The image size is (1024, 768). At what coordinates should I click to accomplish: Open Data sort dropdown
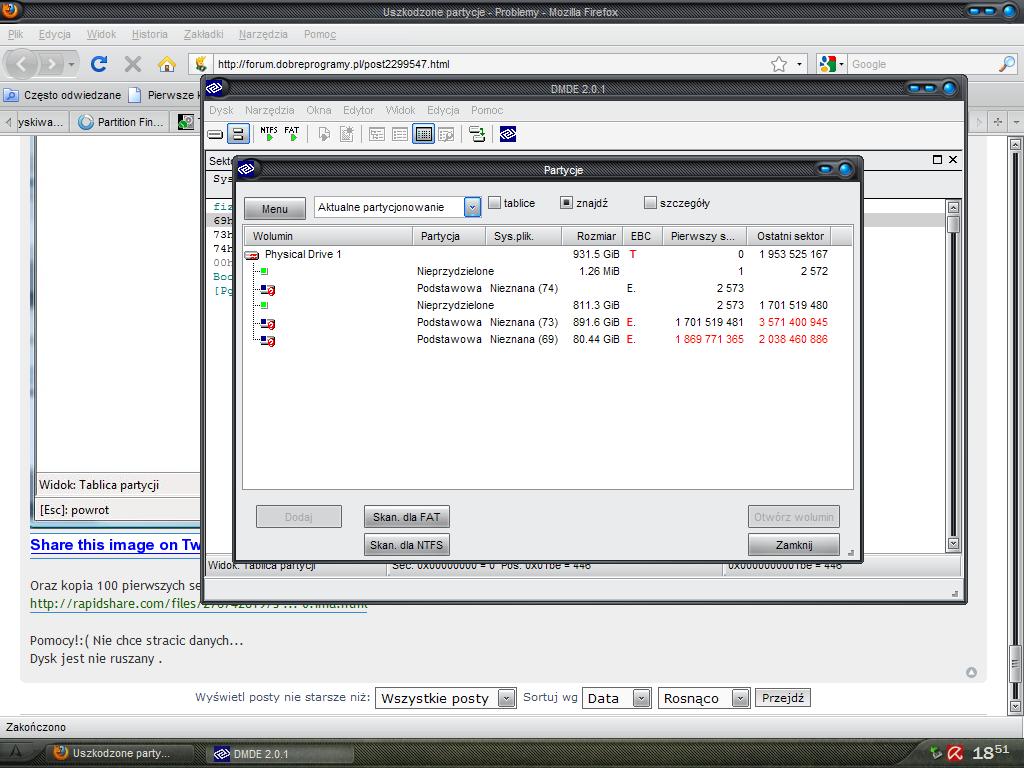point(641,698)
